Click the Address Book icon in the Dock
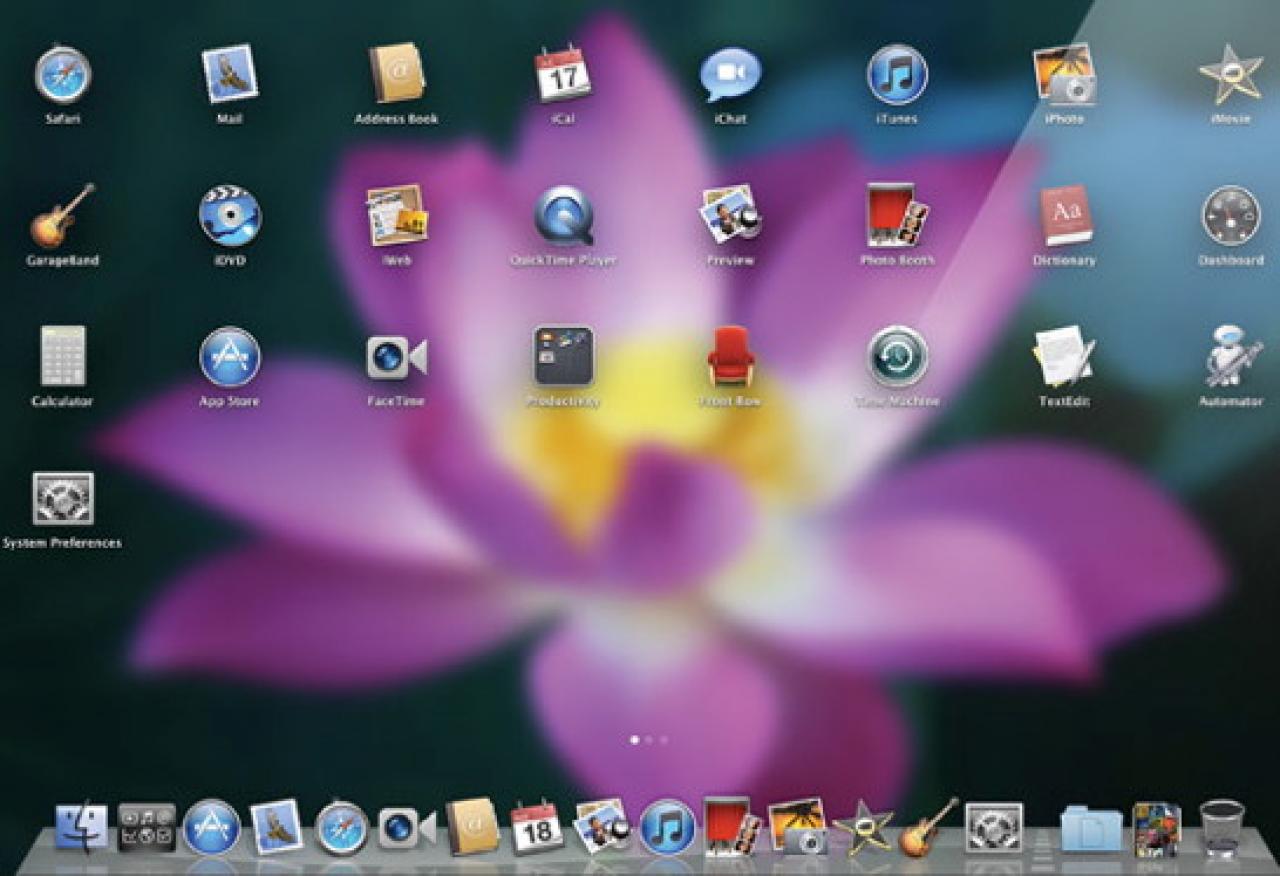This screenshot has height=876, width=1280. [x=472, y=826]
